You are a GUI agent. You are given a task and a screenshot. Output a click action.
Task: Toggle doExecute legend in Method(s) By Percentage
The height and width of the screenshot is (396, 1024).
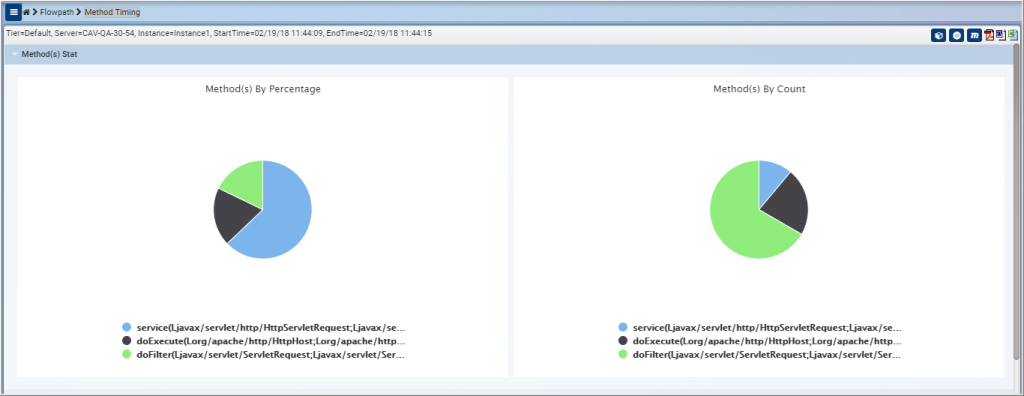264,341
